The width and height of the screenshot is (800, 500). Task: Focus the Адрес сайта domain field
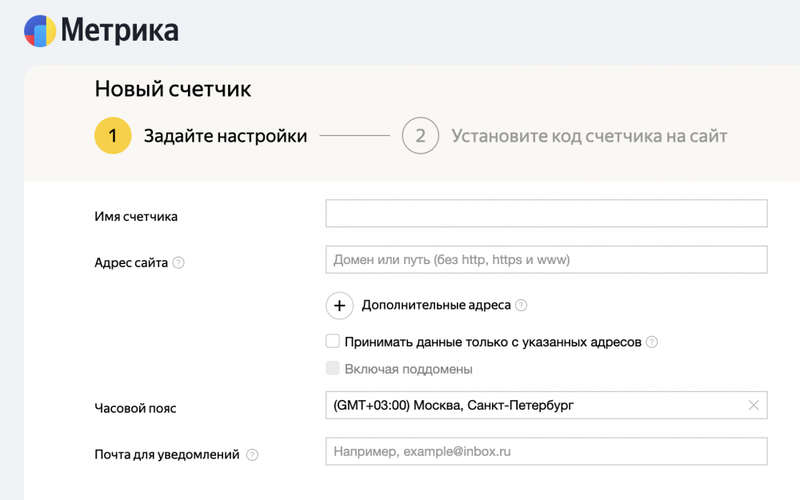click(546, 260)
